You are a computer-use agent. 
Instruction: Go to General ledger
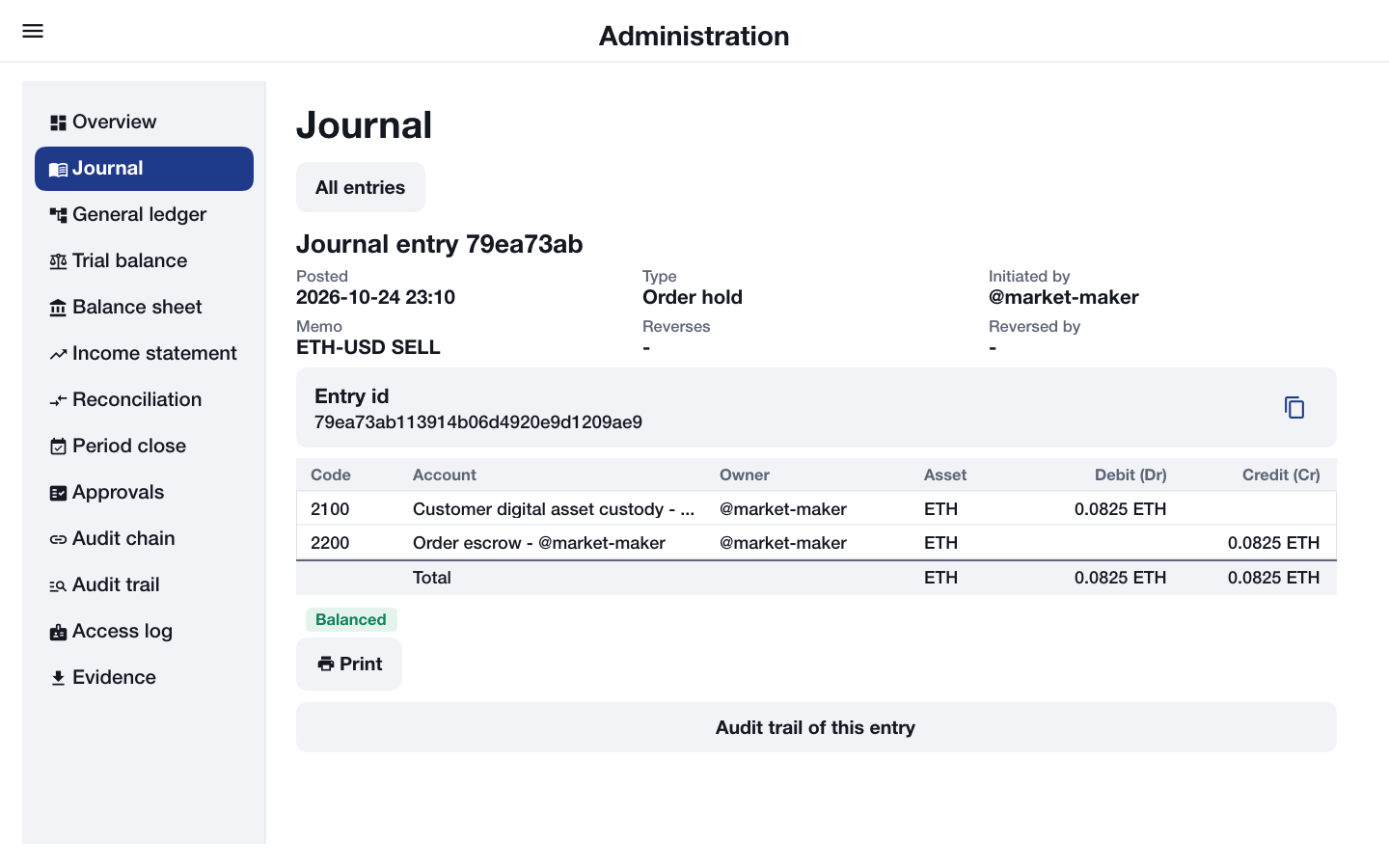(144, 214)
